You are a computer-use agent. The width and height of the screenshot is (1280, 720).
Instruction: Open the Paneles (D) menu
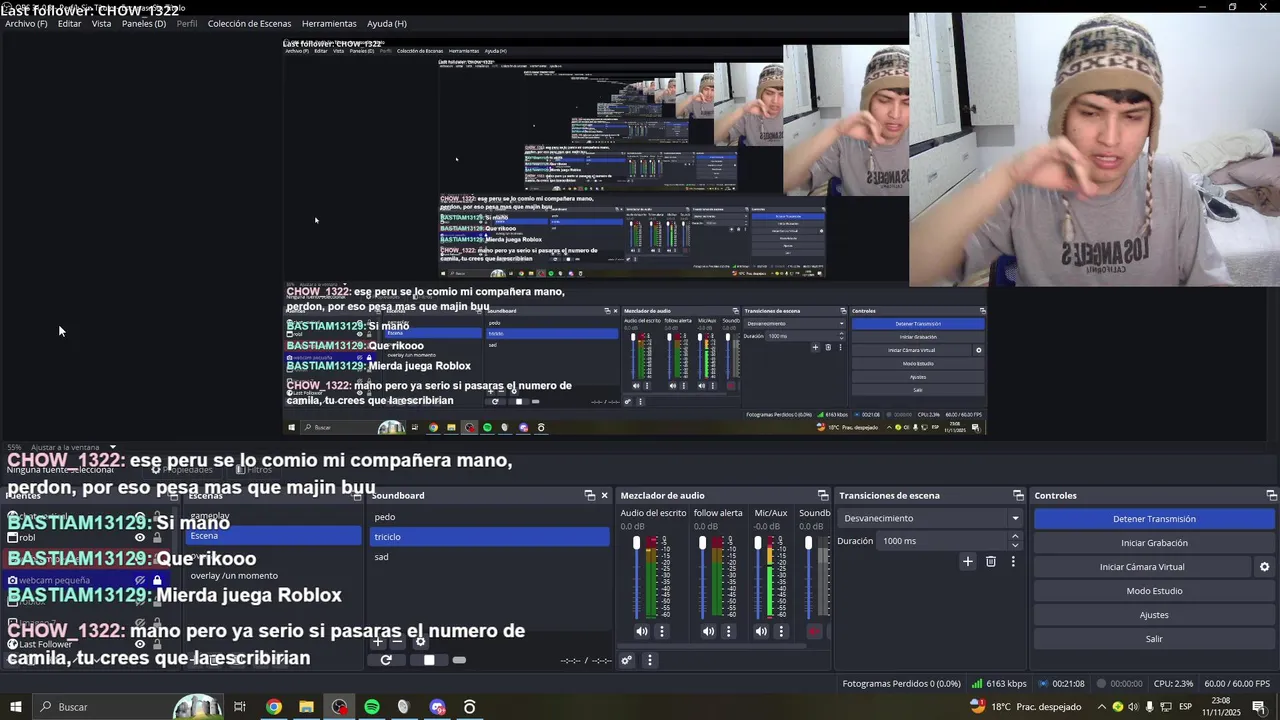pyautogui.click(x=144, y=23)
